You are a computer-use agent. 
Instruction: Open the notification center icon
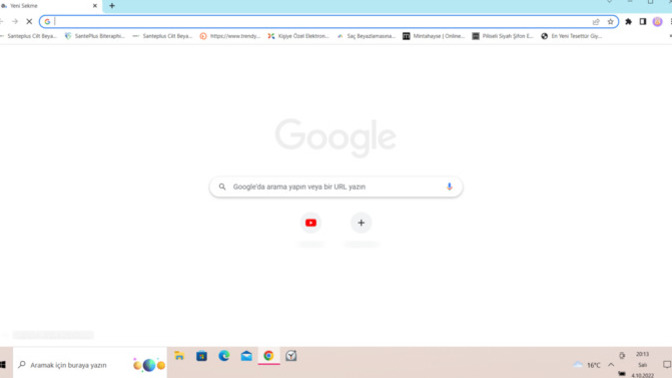click(666, 365)
